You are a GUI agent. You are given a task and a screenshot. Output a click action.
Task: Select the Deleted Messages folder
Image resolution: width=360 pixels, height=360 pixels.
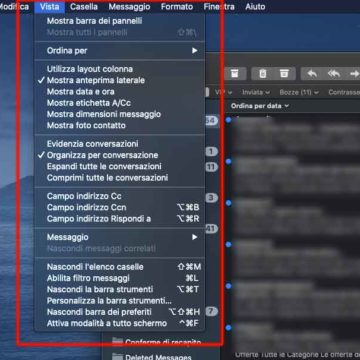152,356
